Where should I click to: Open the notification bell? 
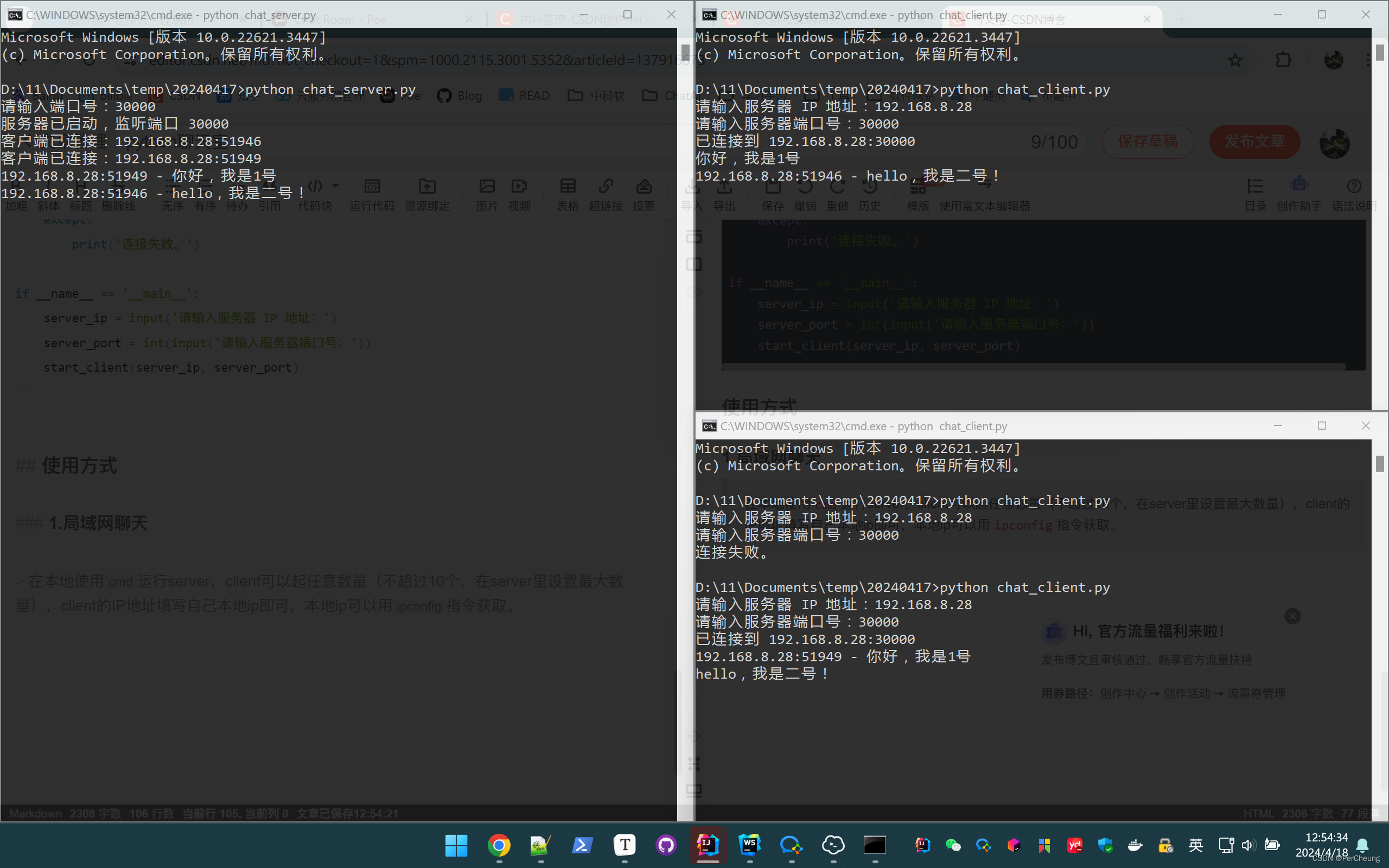(1362, 845)
